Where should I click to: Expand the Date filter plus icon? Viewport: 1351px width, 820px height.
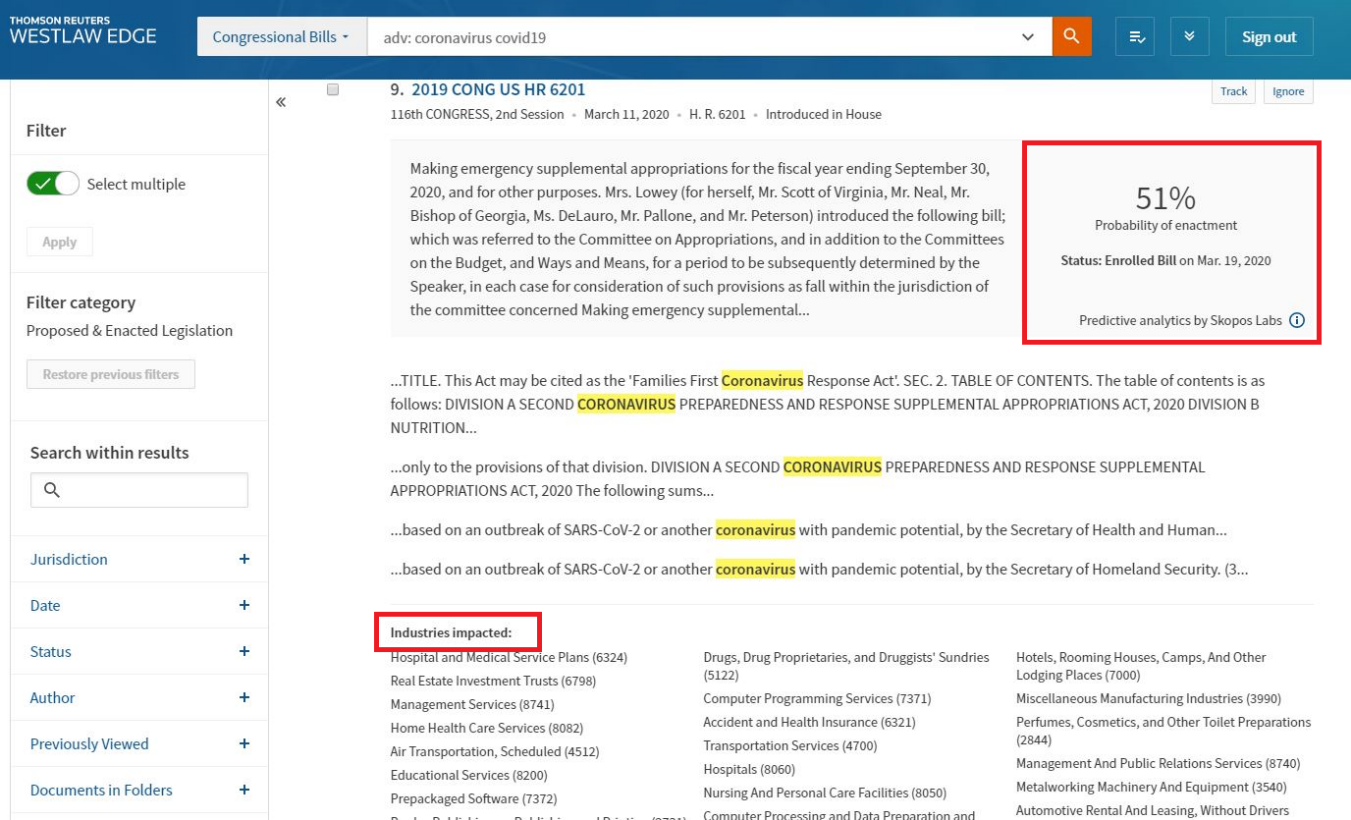tap(244, 605)
